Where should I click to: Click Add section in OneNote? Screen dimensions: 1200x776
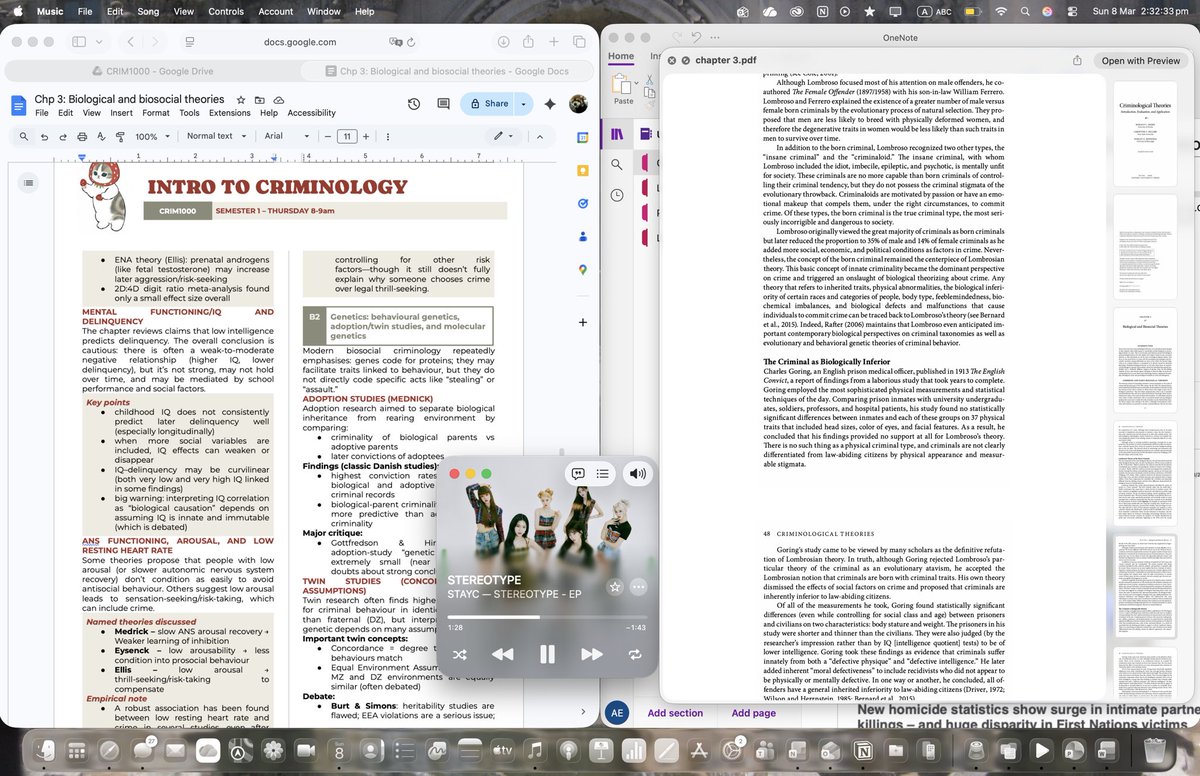[x=675, y=713]
